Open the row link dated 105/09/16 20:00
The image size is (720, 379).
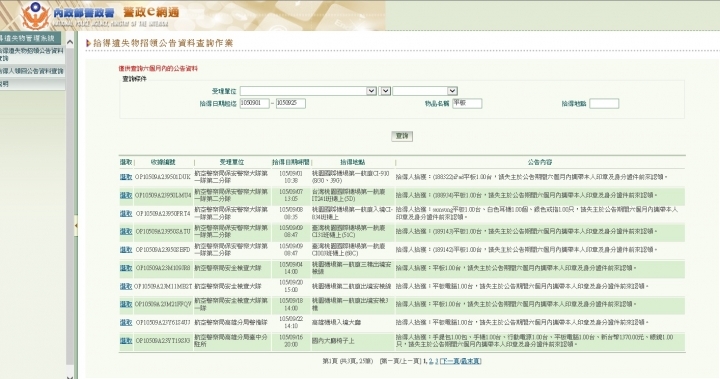coord(126,340)
